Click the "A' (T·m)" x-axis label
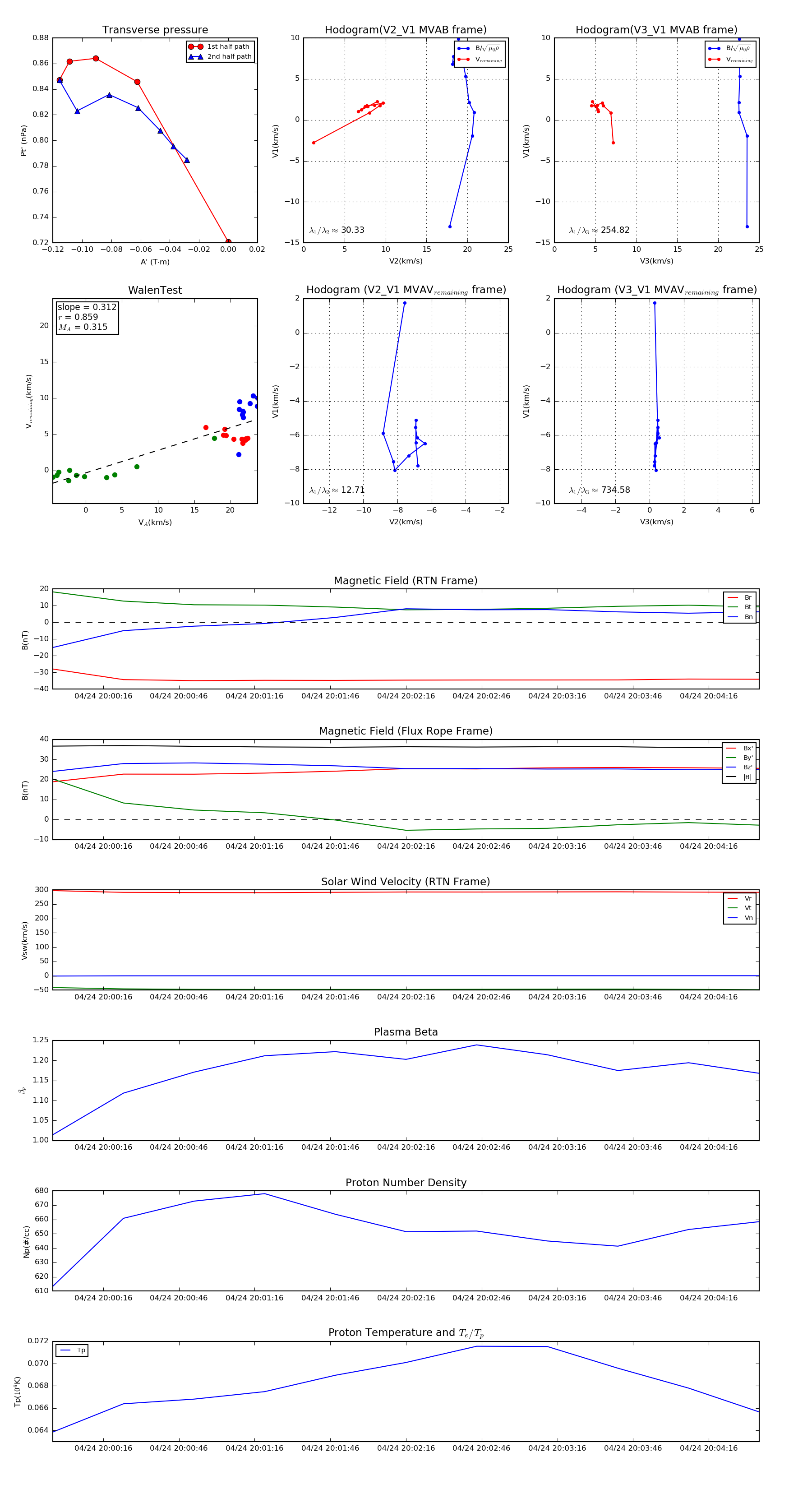This screenshot has width=812, height=1489. [x=155, y=262]
